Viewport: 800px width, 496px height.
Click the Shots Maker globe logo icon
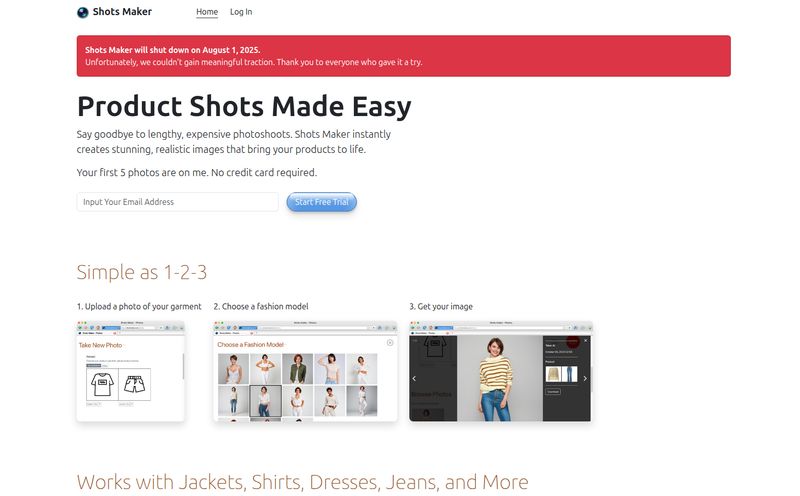[83, 12]
